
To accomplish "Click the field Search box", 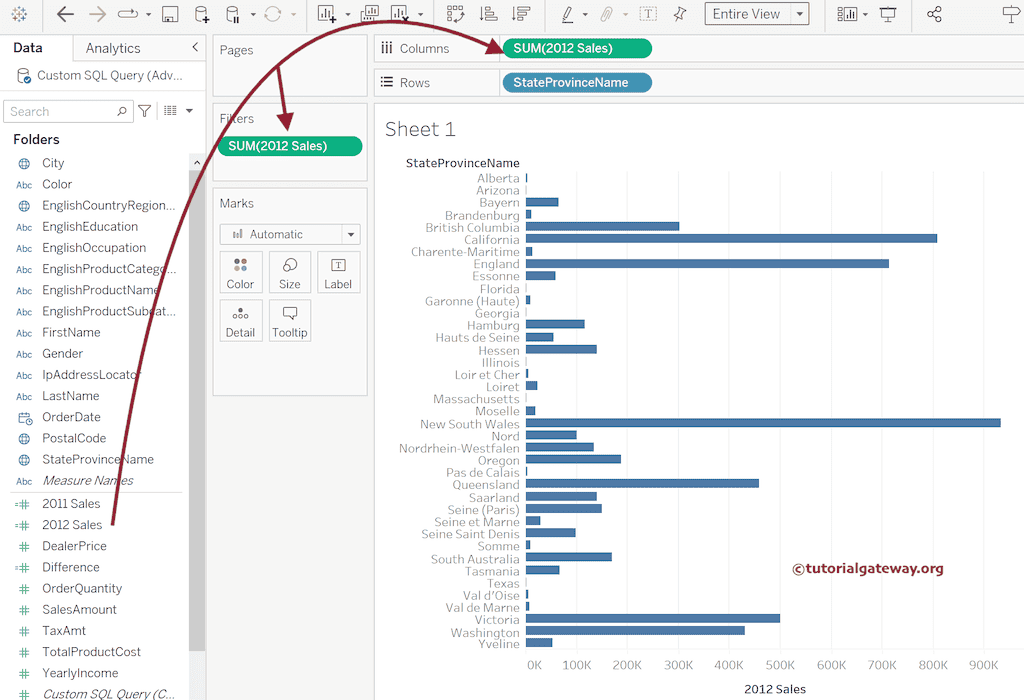I will [60, 111].
